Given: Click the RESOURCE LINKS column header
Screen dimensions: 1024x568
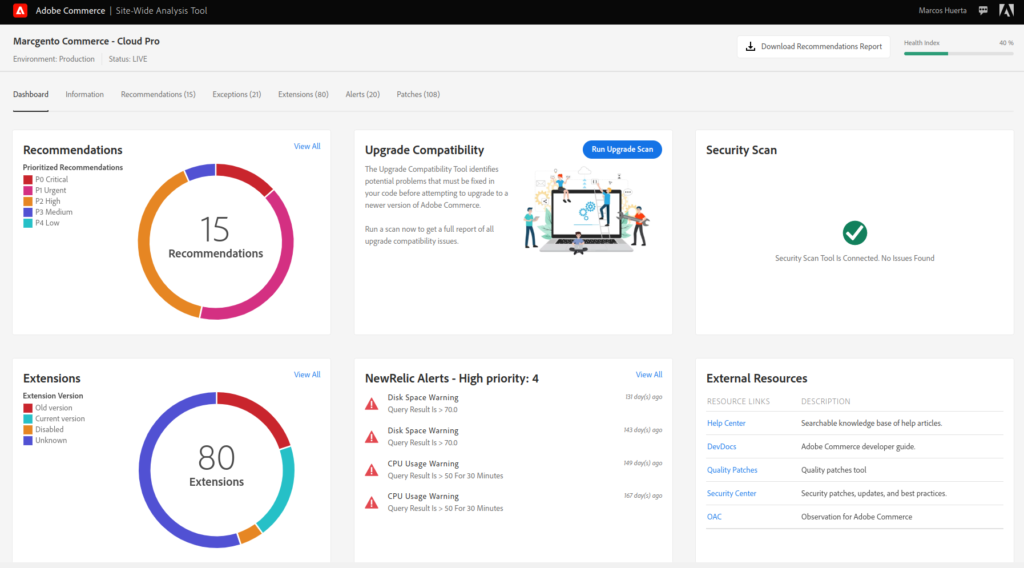Looking at the screenshot, I should coord(738,402).
